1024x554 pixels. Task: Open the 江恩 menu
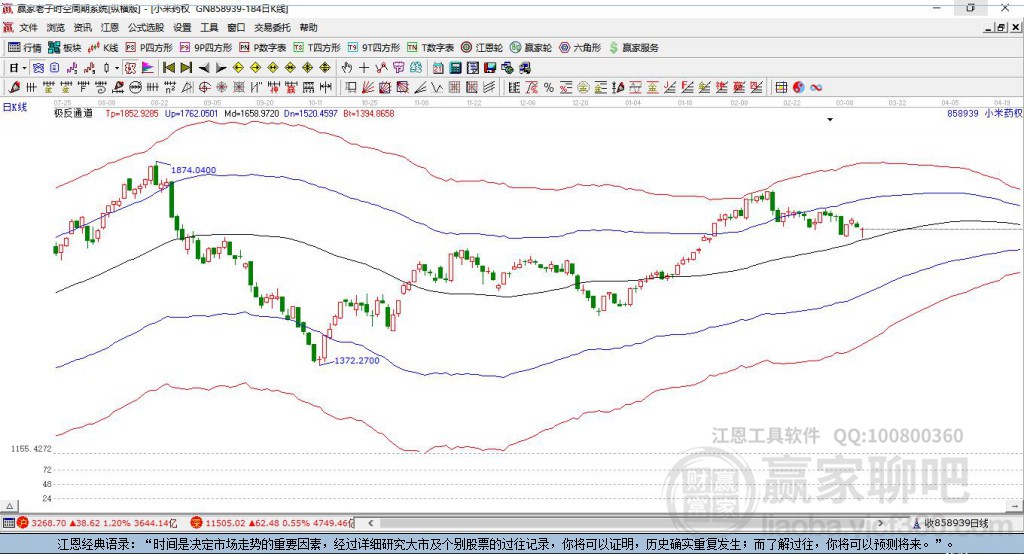[x=110, y=27]
